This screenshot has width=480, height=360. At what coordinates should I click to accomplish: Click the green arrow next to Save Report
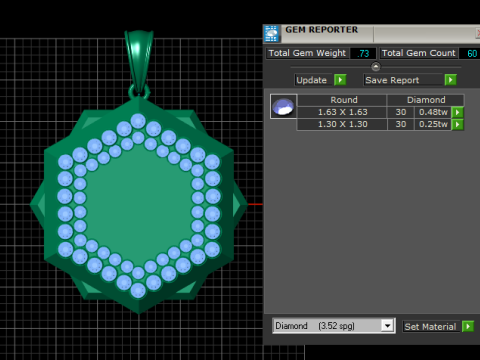tap(450, 80)
